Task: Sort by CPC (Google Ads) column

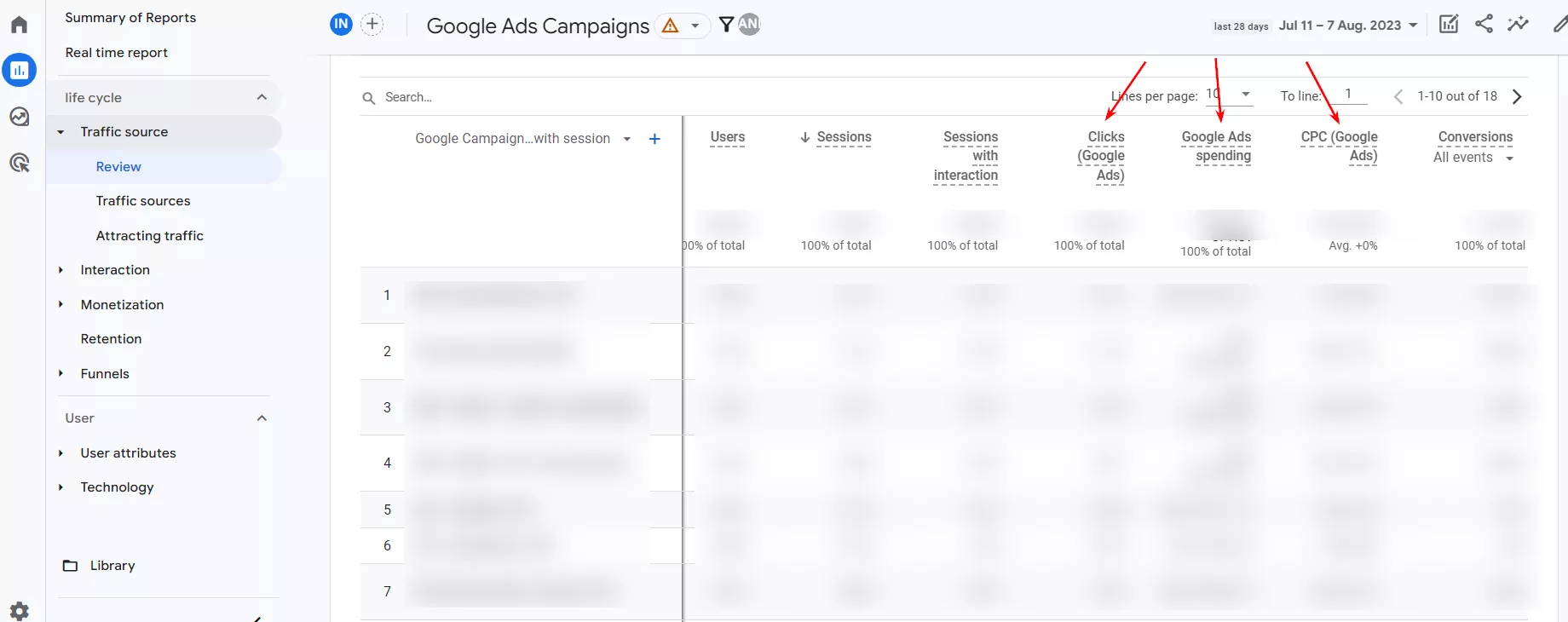Action: pos(1340,147)
